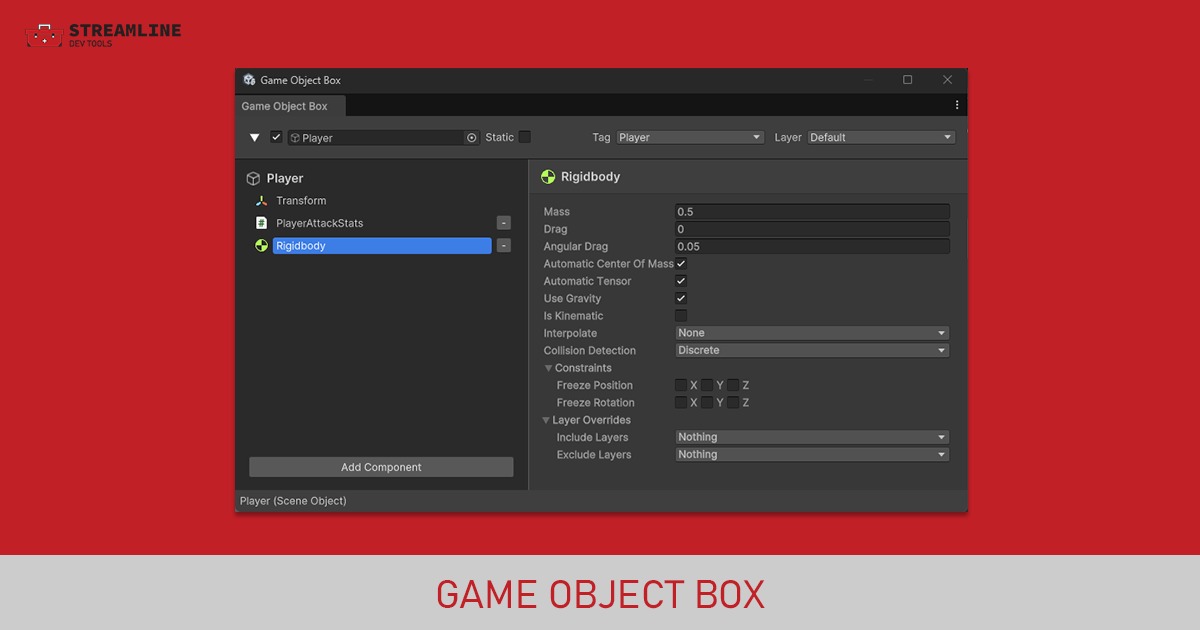1200x630 pixels.
Task: Remove the Rigidbody component with its minus button
Action: pyautogui.click(x=504, y=245)
